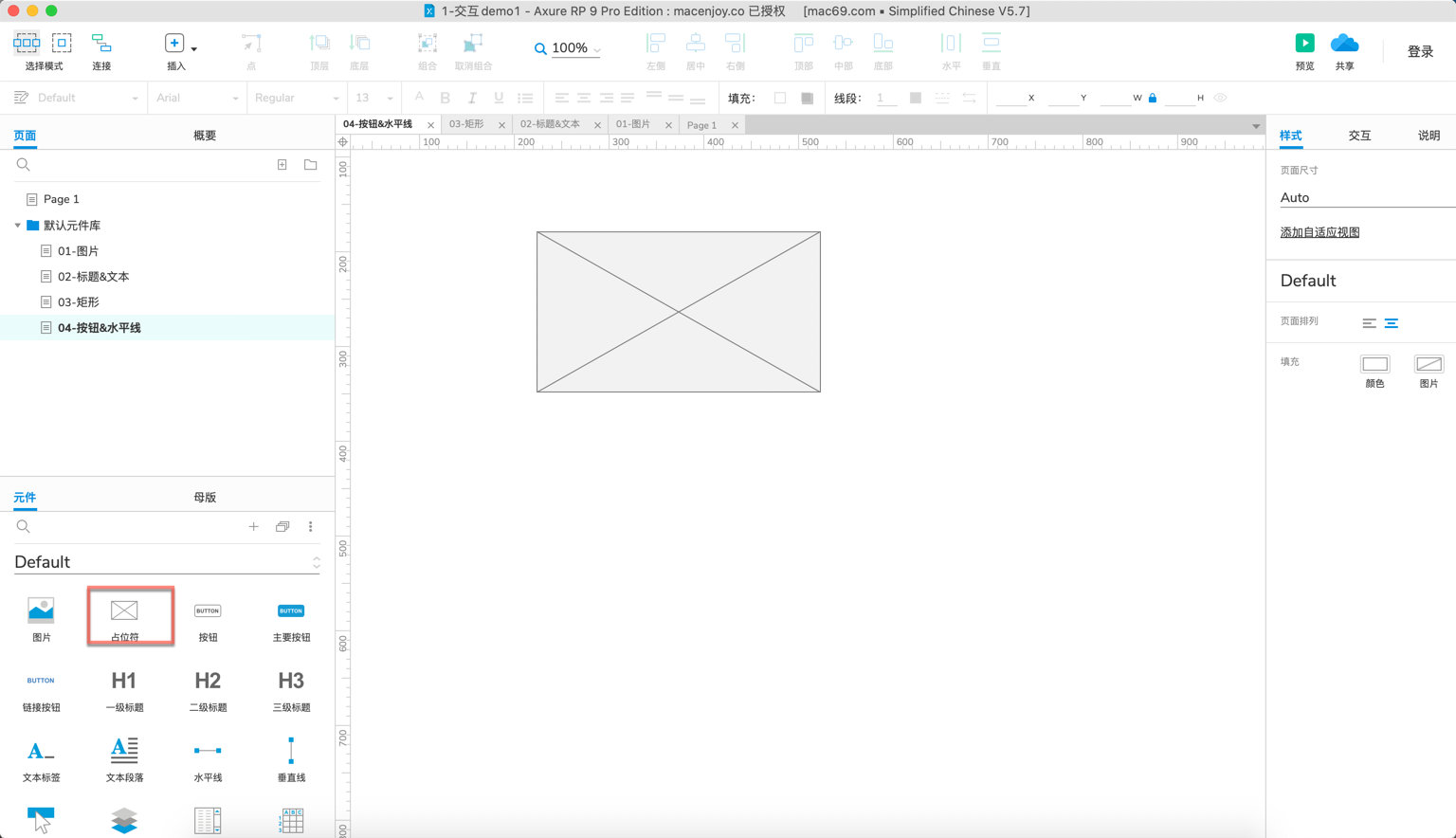Click the 线段 line color swatch
This screenshot has height=838, width=1456.
point(915,98)
